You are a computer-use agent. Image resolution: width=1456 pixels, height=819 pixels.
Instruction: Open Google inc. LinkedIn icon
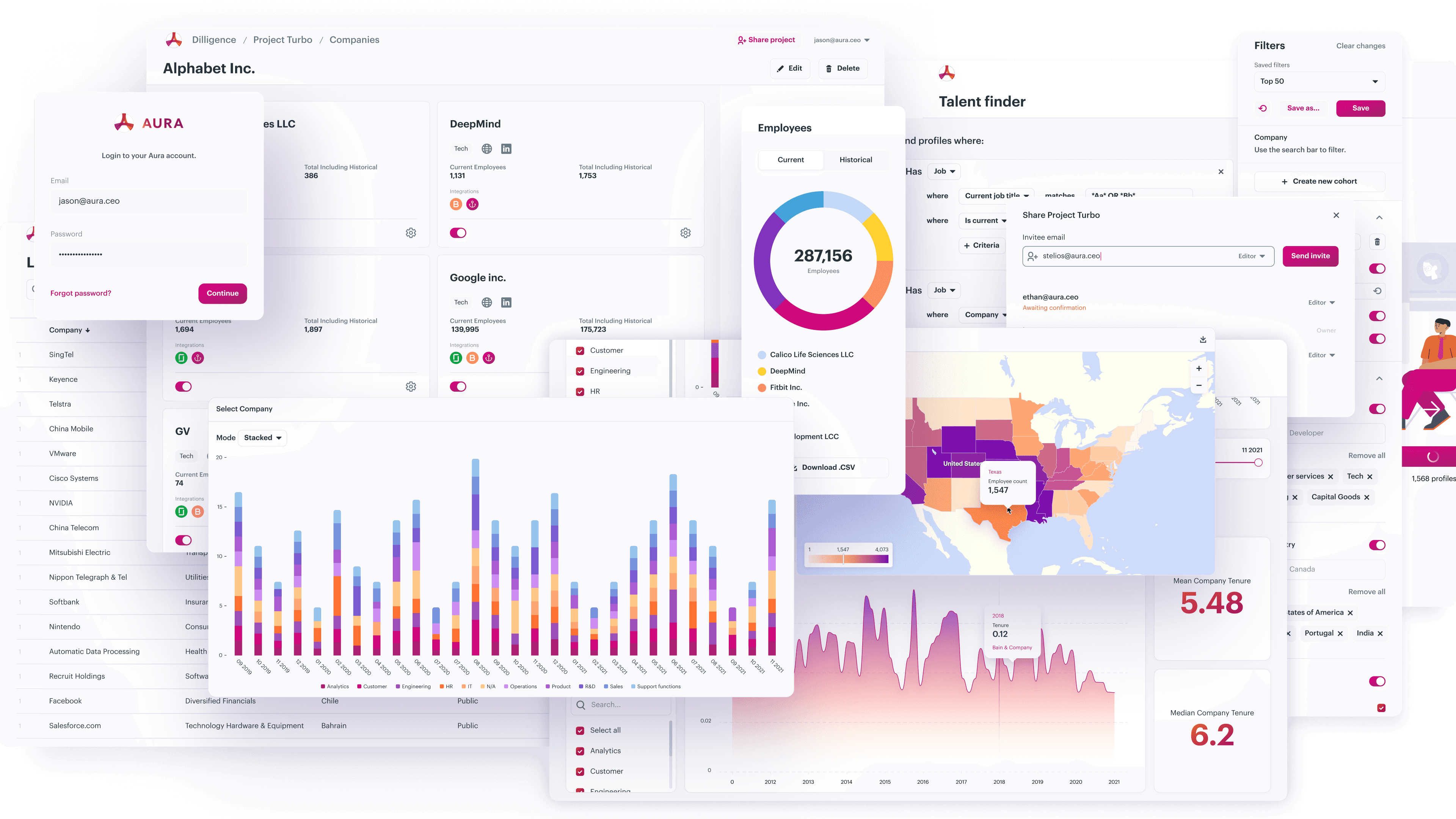coord(507,303)
